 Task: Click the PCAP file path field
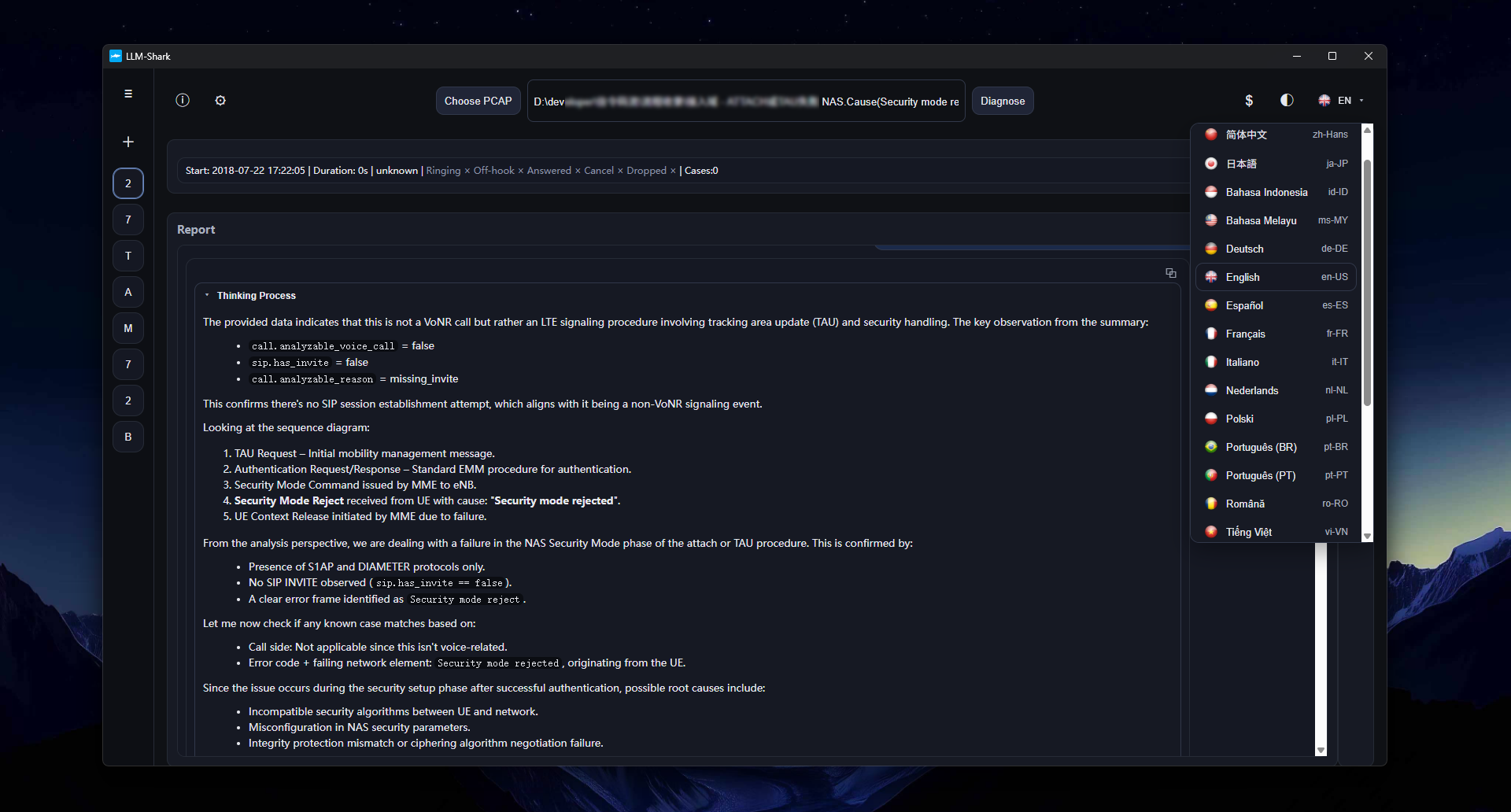(x=745, y=101)
